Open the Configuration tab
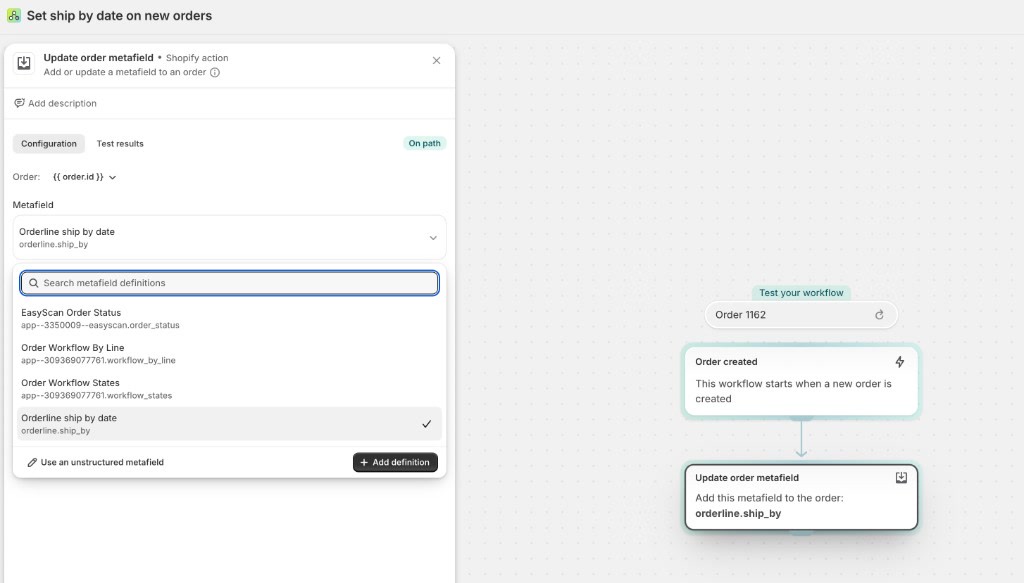1024x583 pixels. click(49, 144)
